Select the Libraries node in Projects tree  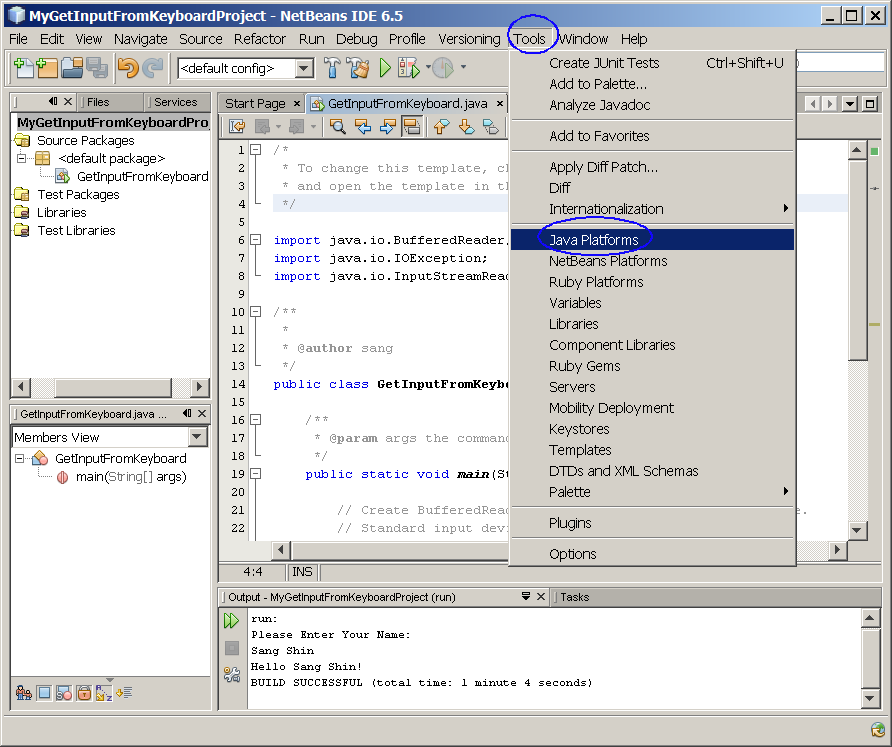[61, 212]
